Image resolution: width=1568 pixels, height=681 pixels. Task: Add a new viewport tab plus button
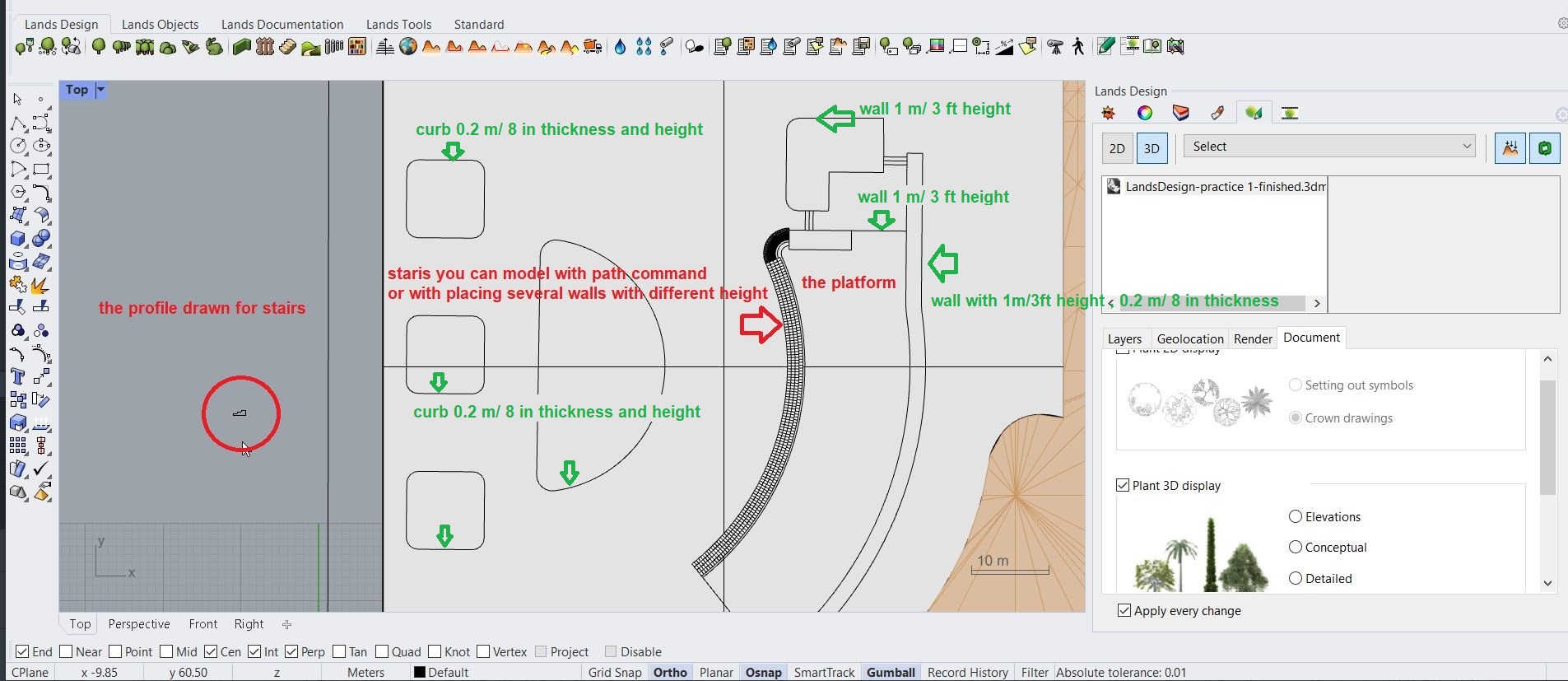click(x=286, y=624)
